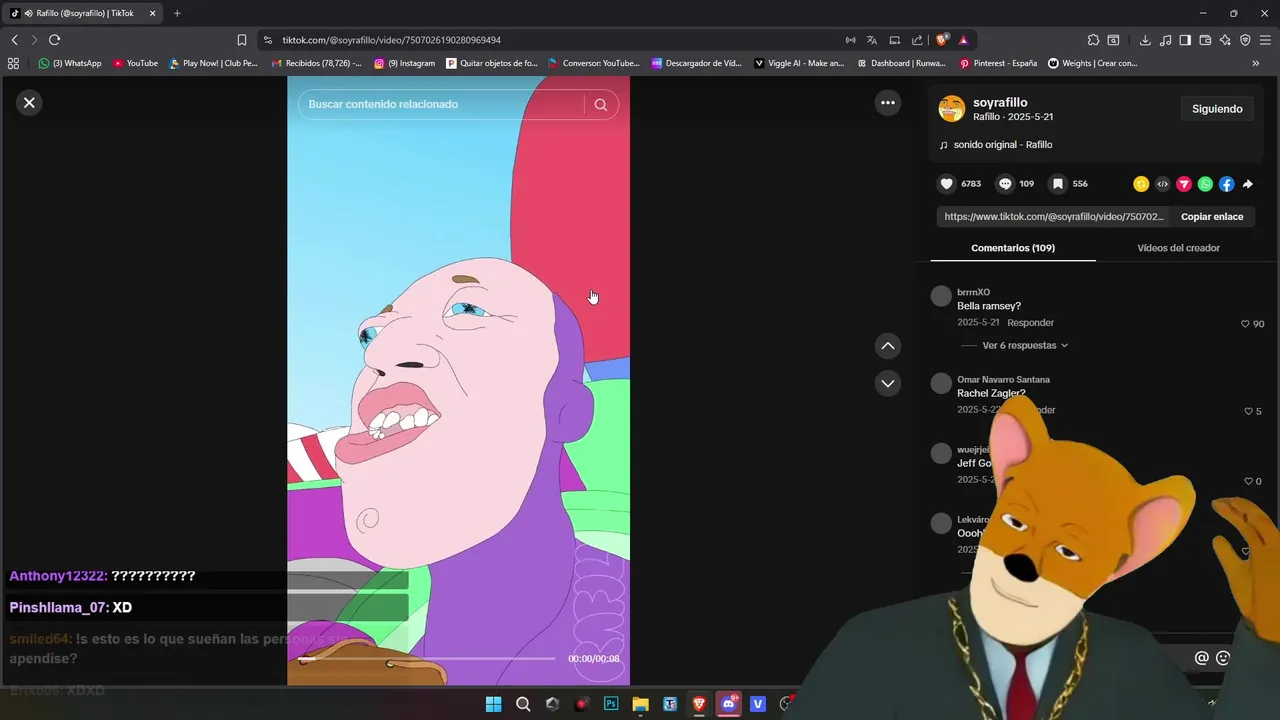Show hidden bookmarks with double chevron
This screenshot has width=1280, height=720.
(x=1256, y=63)
